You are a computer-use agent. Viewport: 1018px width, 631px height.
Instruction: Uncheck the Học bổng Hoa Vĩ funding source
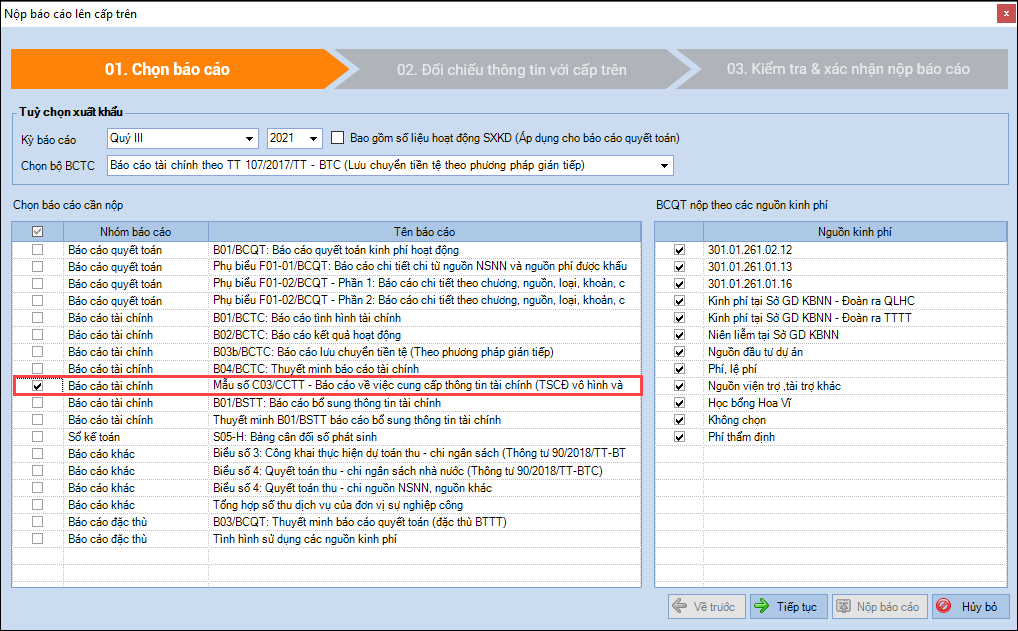tap(680, 403)
